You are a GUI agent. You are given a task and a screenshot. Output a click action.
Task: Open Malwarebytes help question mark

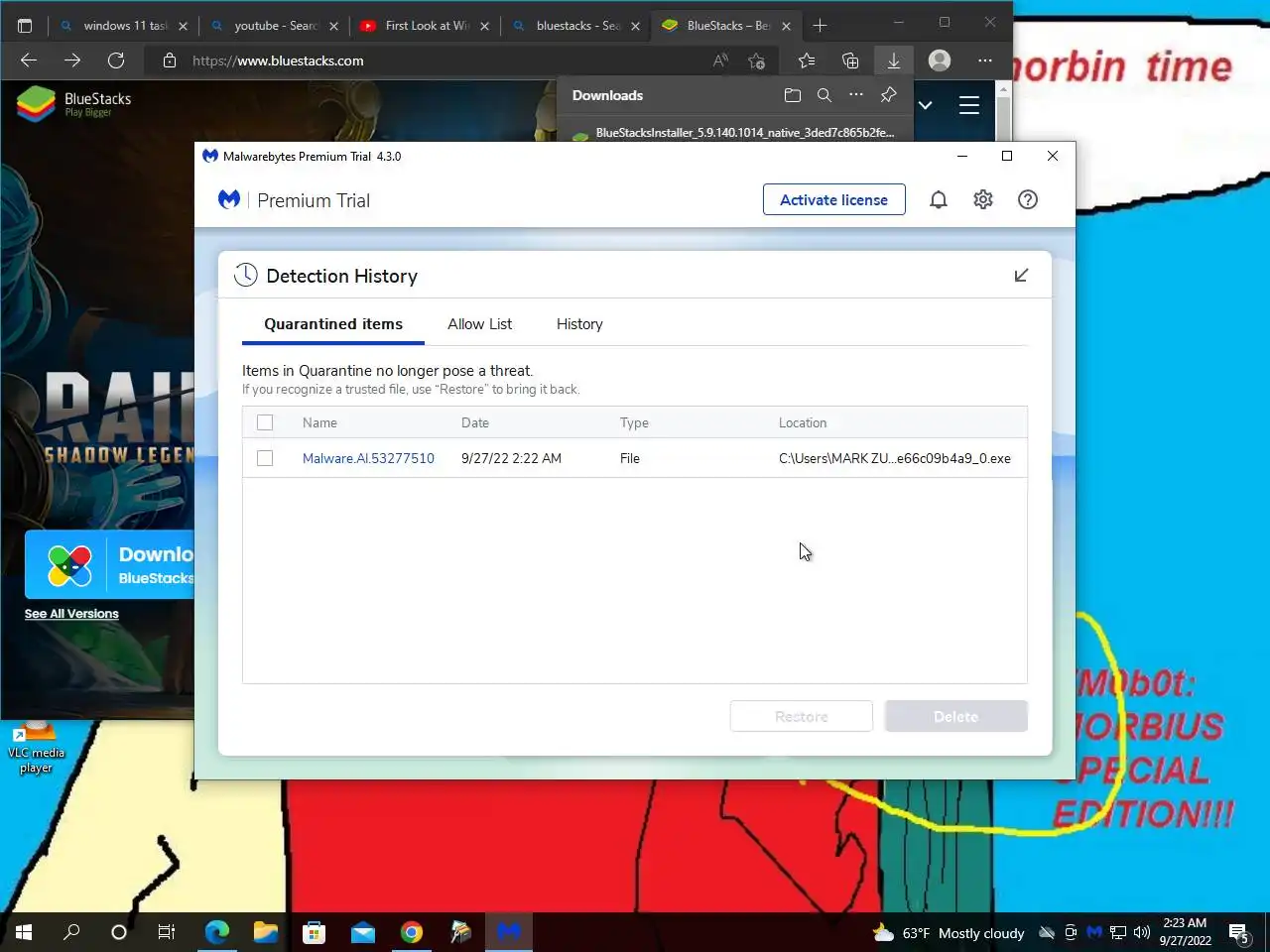pyautogui.click(x=1028, y=199)
